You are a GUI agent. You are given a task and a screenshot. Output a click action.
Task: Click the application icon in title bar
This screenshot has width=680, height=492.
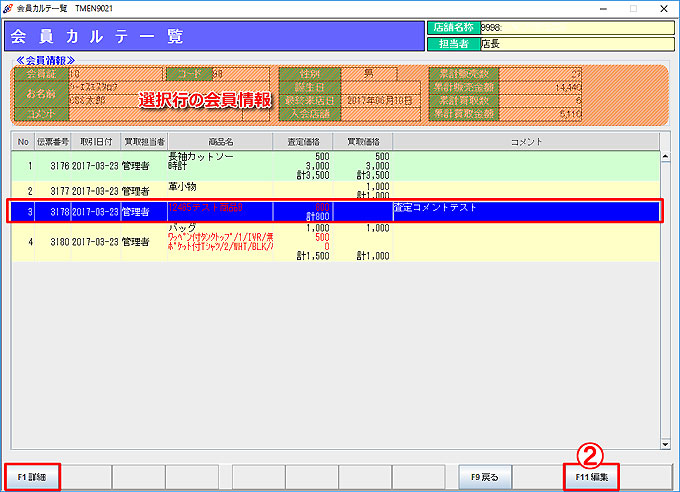pos(9,7)
